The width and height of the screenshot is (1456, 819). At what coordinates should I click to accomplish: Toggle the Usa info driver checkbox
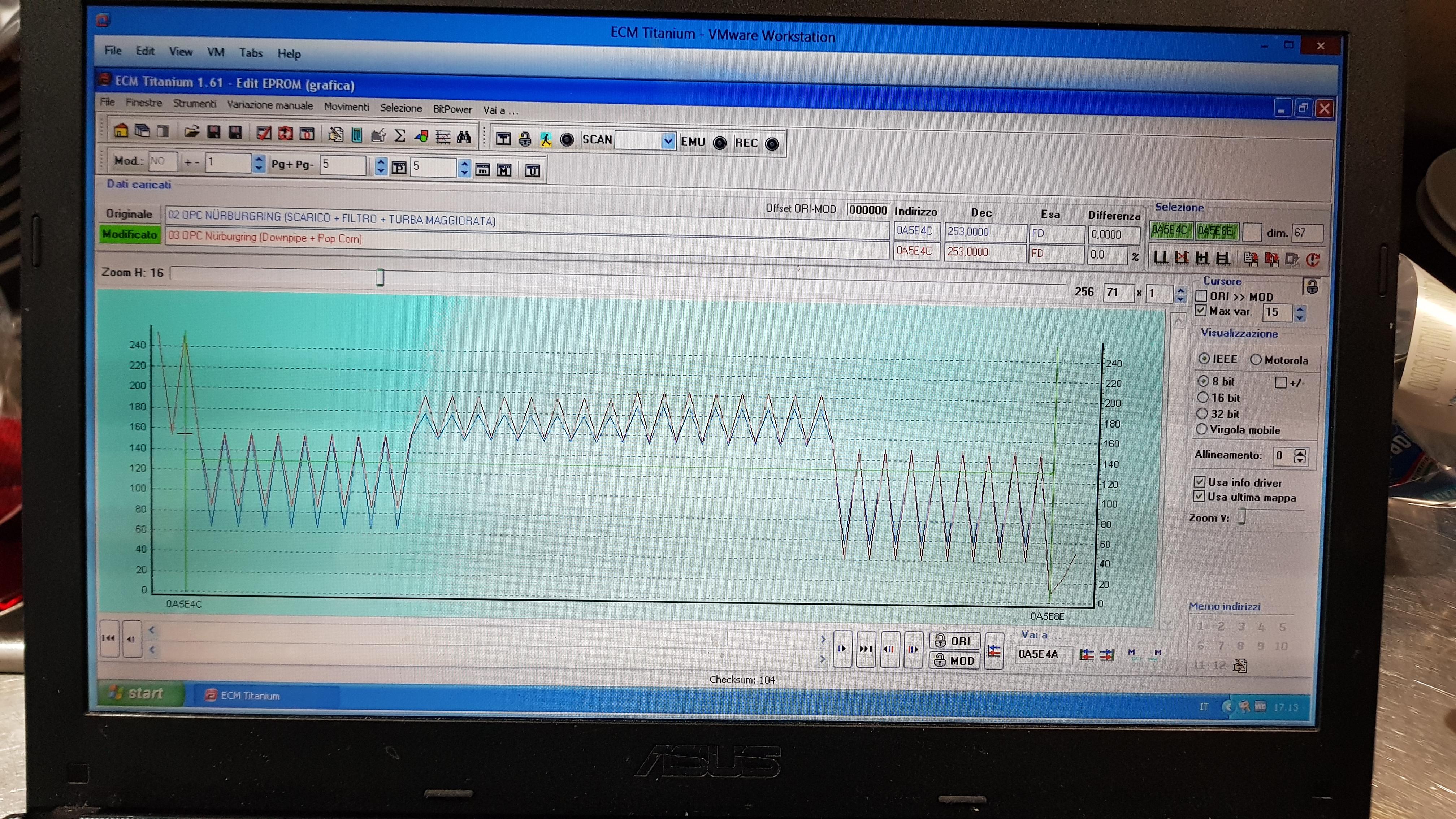tap(1199, 482)
